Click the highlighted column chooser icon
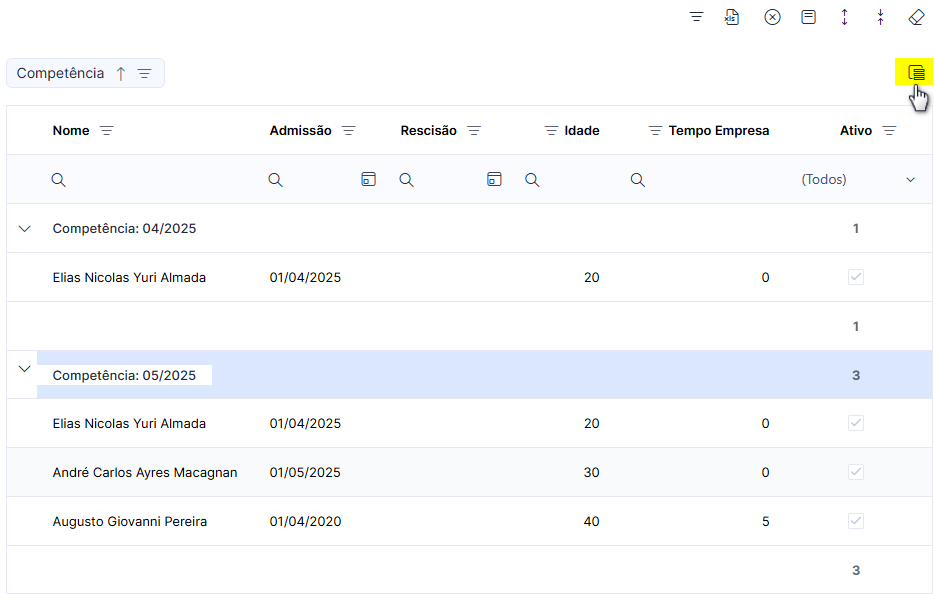 tap(916, 73)
